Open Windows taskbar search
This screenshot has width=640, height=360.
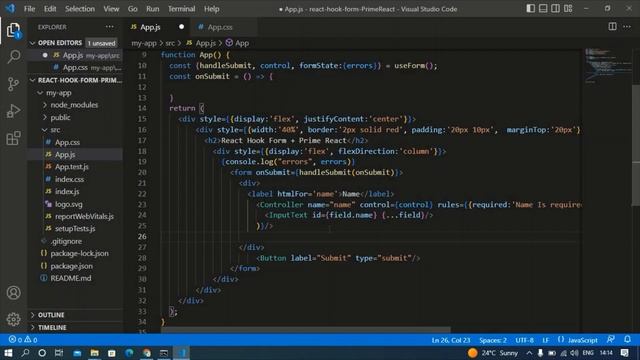pos(25,353)
